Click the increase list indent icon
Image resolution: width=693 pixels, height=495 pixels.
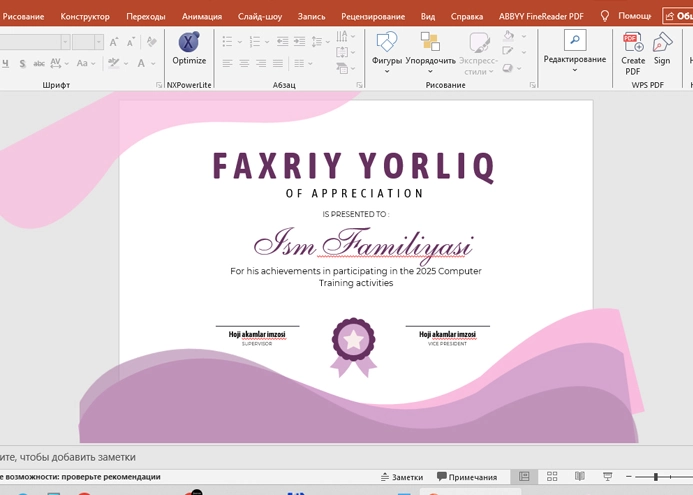pyautogui.click(x=300, y=42)
